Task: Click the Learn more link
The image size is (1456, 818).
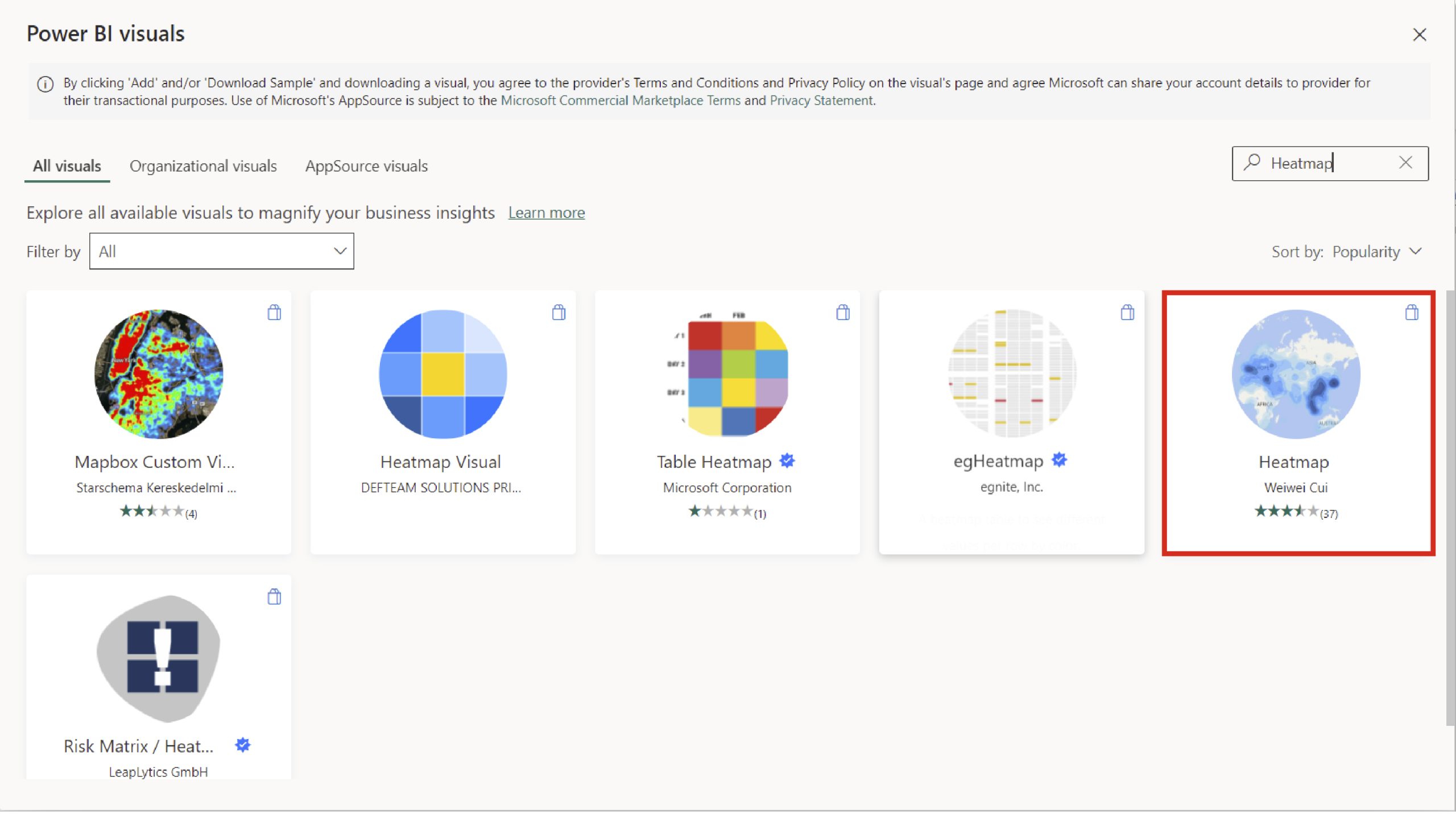Action: [x=546, y=212]
